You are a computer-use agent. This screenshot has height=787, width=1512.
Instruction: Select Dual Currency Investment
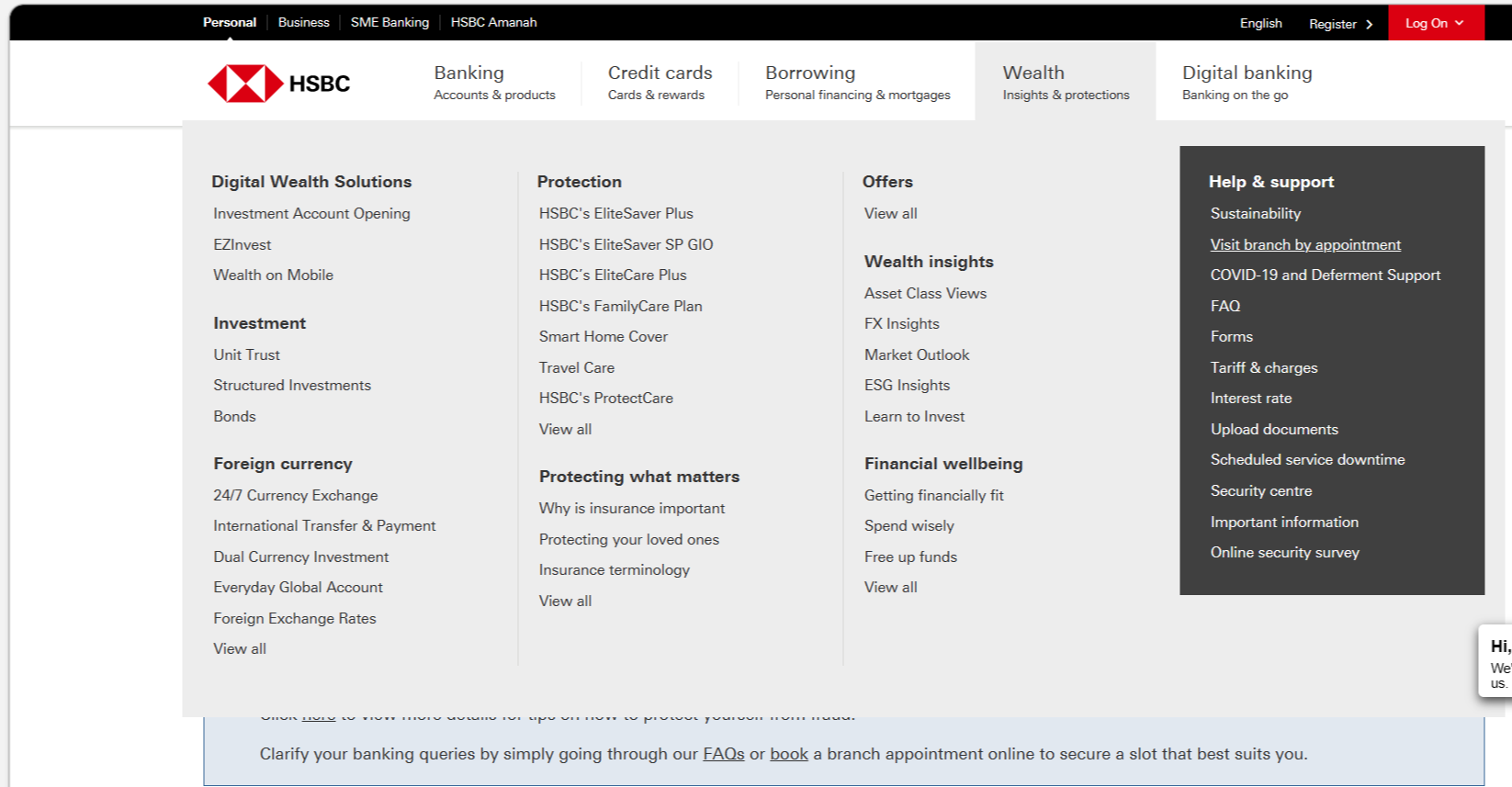[x=300, y=557]
